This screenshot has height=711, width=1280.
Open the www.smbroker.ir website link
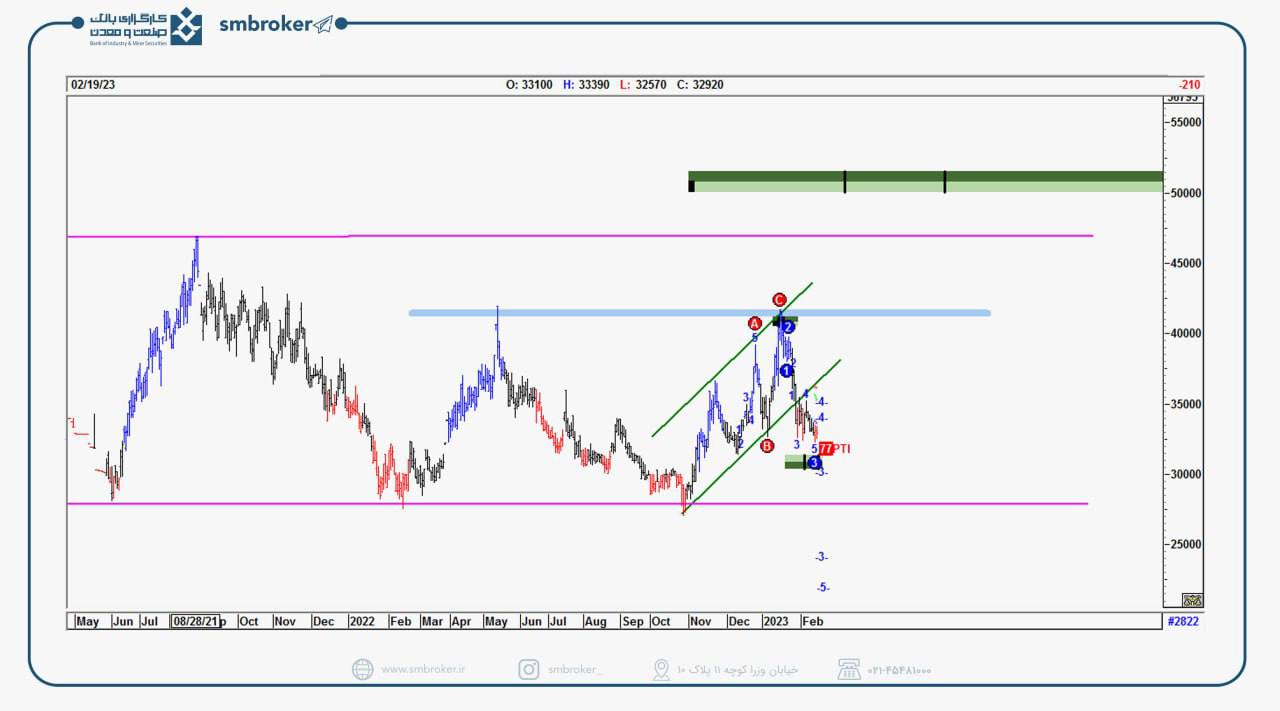423,670
